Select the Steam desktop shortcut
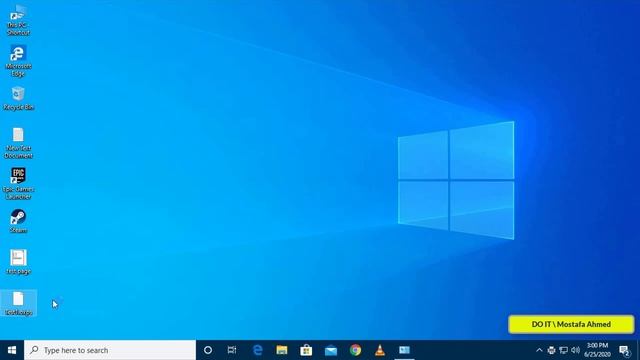 [18, 221]
